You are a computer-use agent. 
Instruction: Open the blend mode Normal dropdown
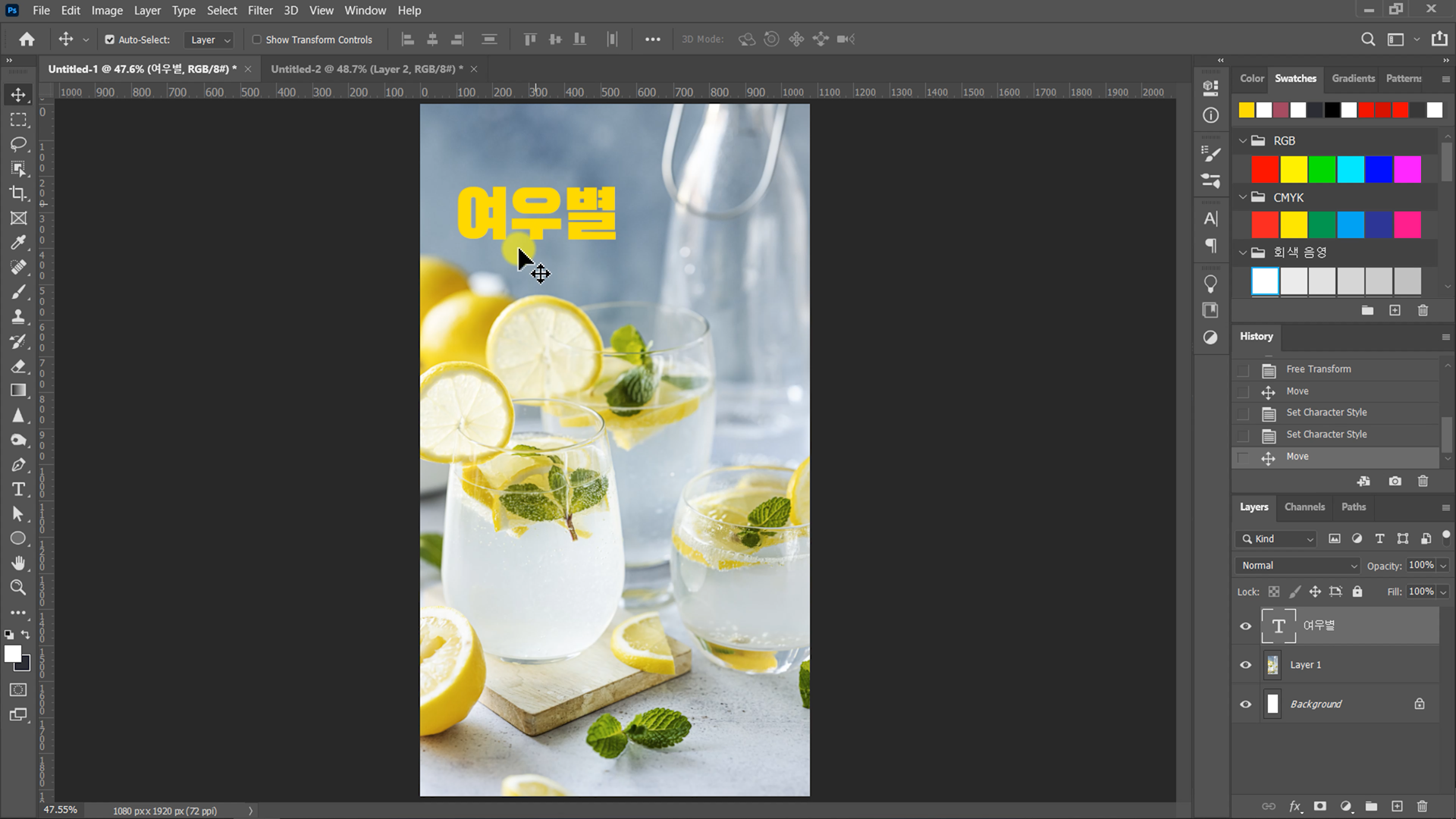(x=1298, y=566)
